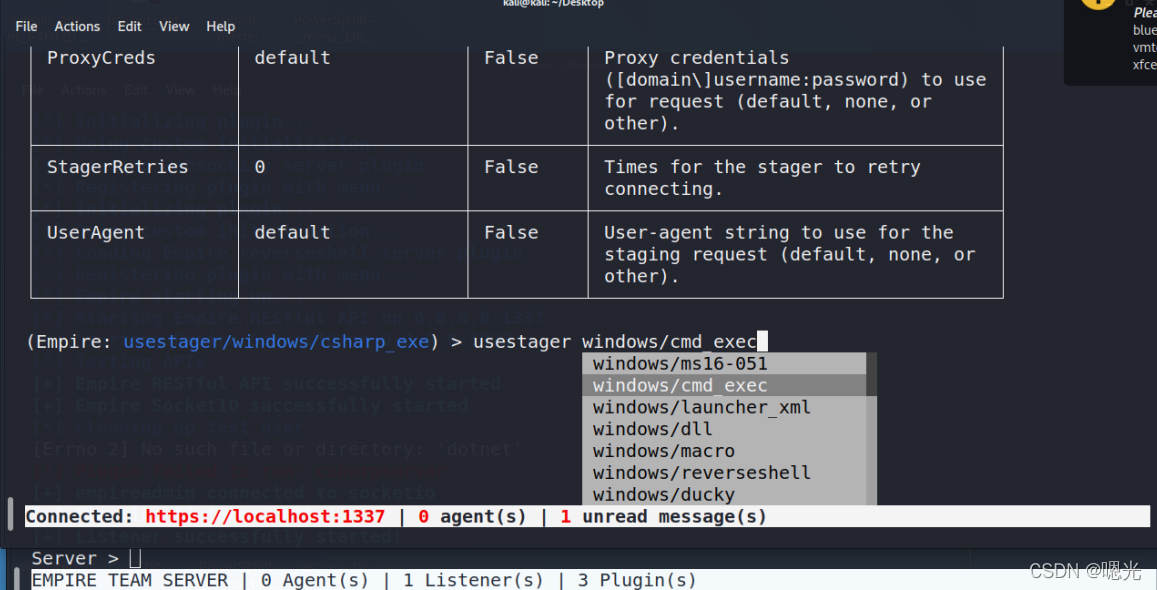Click the unread message(s) status indicator

[663, 517]
